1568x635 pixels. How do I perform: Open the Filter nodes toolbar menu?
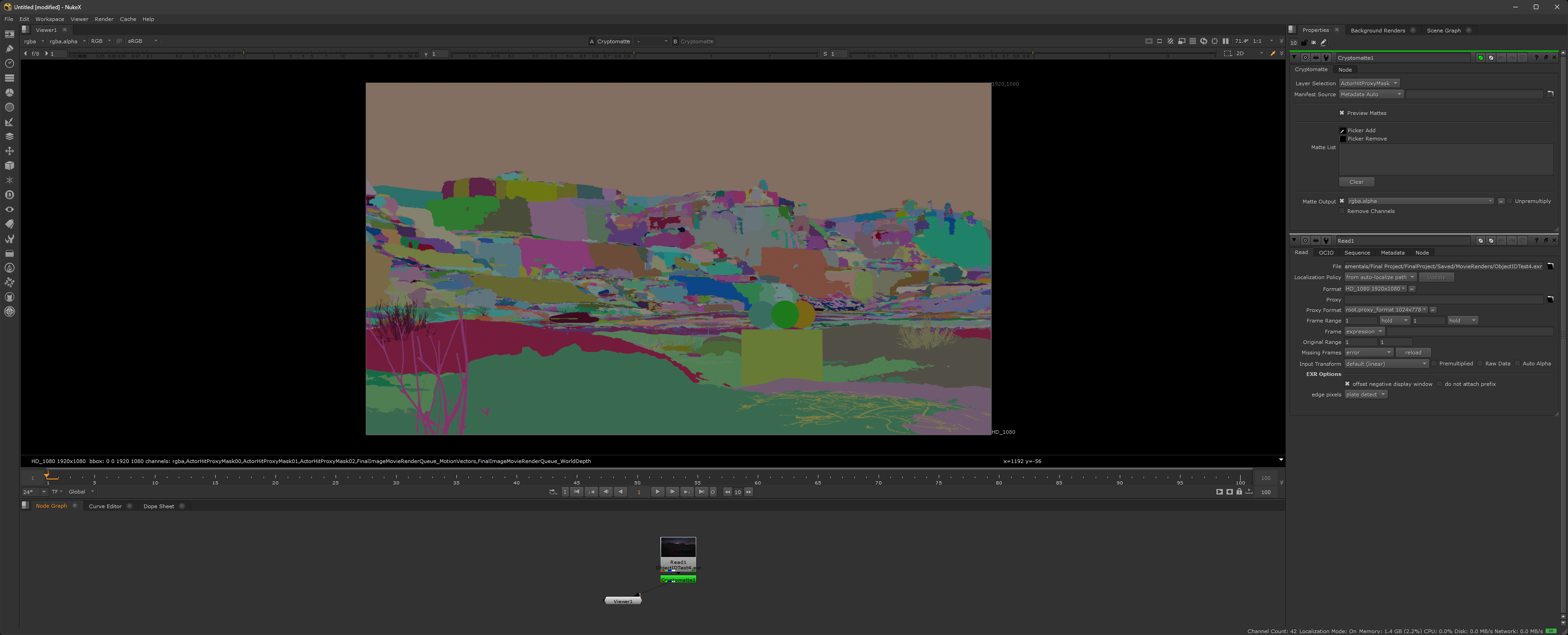click(9, 107)
